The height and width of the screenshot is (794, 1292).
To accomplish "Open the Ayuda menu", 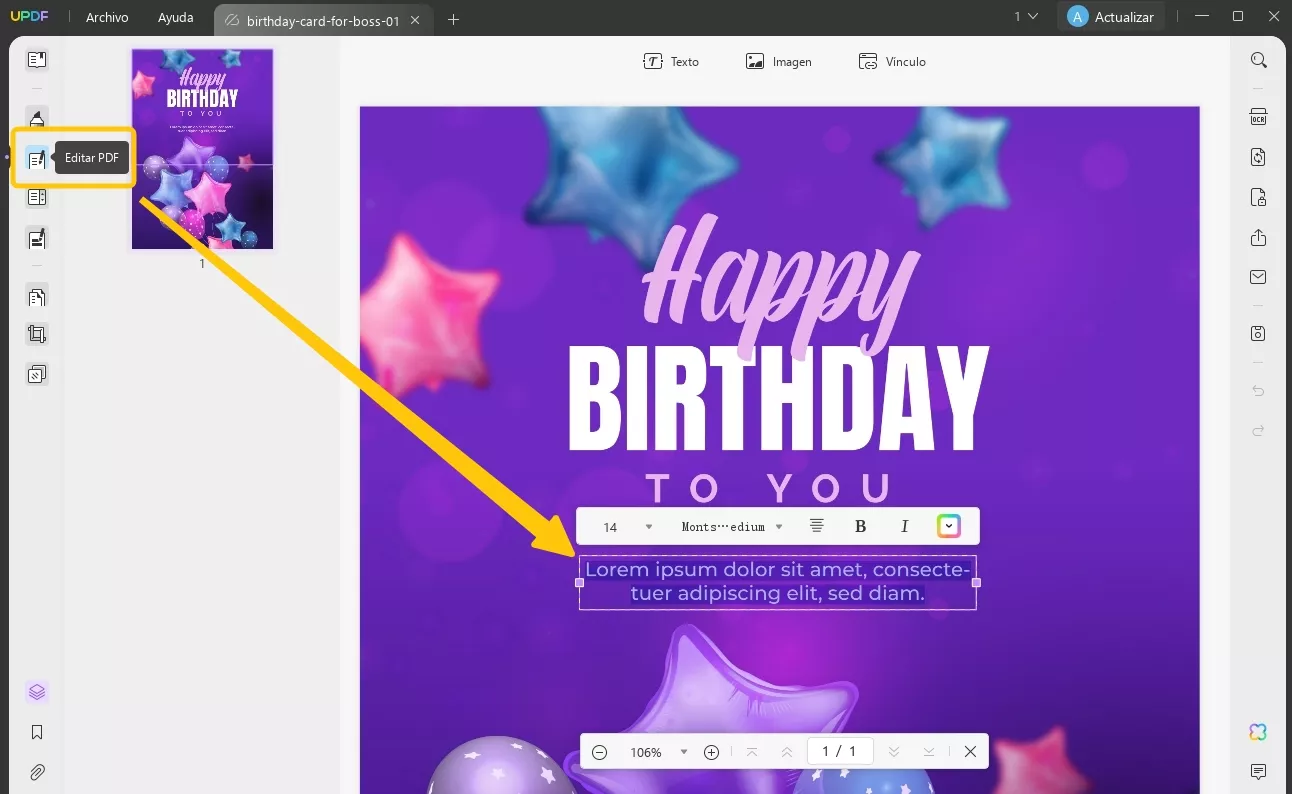I will click(176, 18).
